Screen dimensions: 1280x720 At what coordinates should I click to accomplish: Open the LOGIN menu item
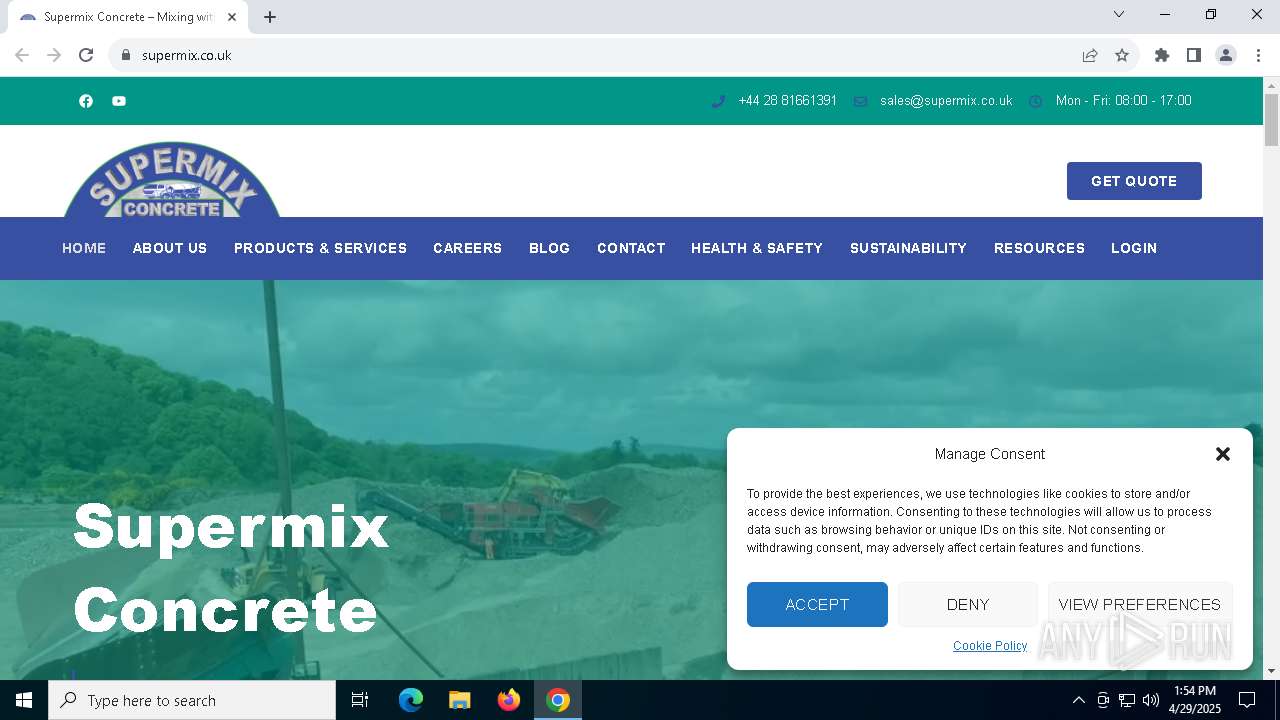coord(1134,248)
